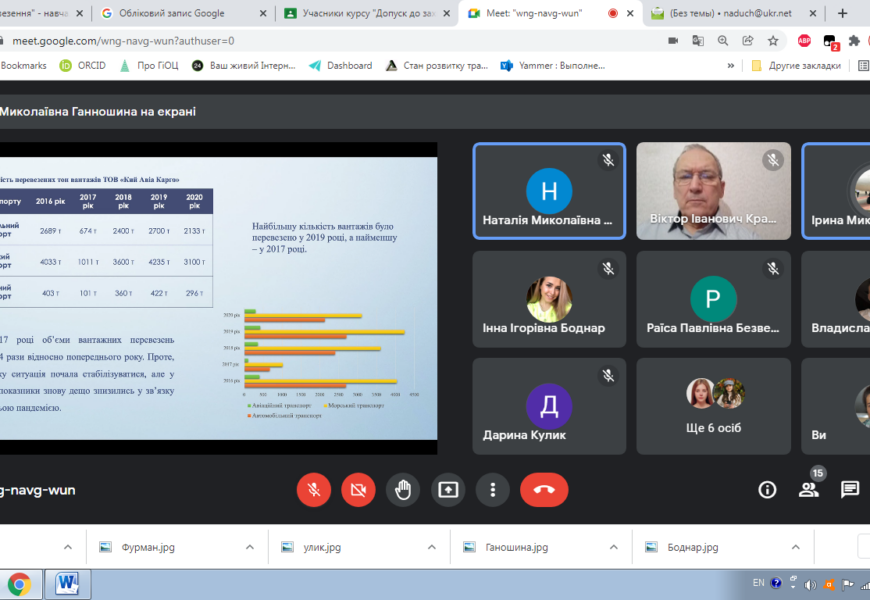Click the mute indicator on Віктор Іванович's tile

pyautogui.click(x=772, y=160)
